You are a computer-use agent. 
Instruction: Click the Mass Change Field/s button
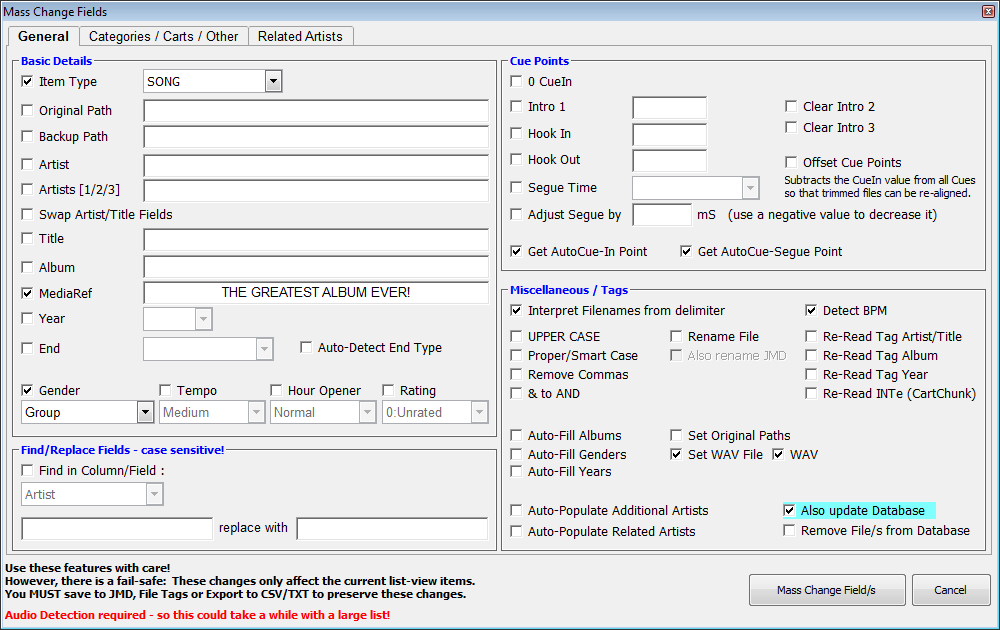826,590
